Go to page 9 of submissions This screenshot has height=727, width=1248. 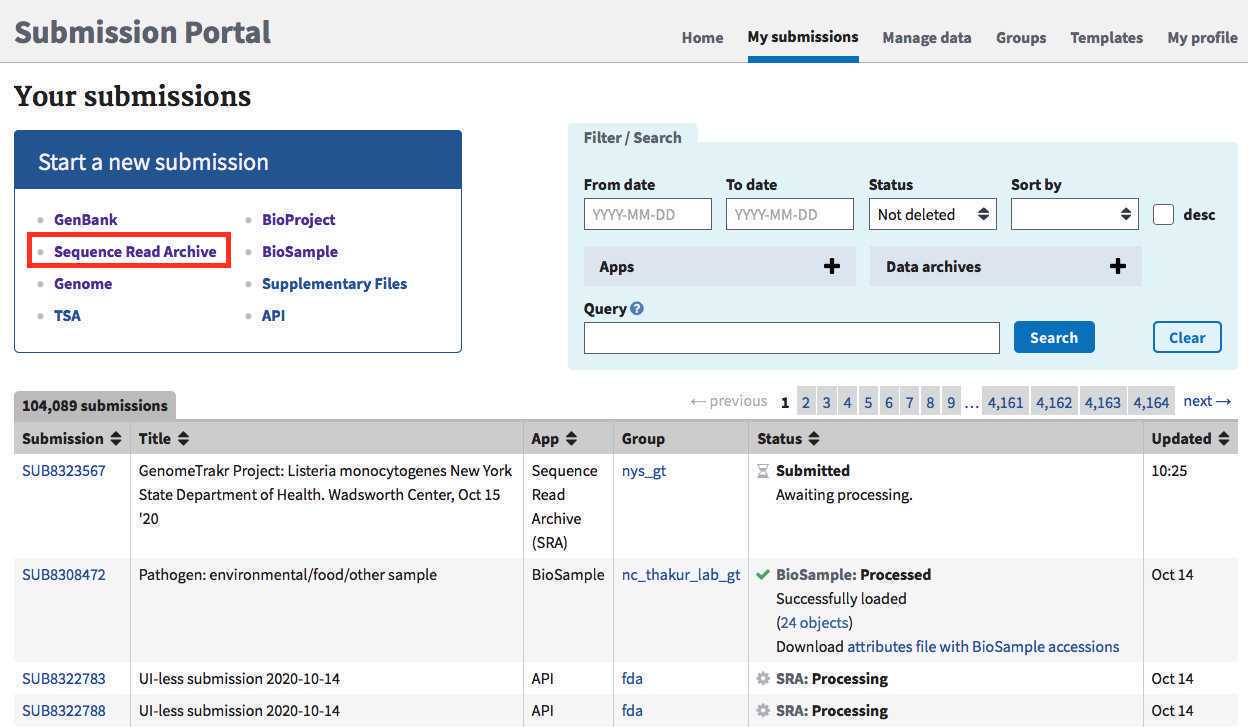click(950, 402)
